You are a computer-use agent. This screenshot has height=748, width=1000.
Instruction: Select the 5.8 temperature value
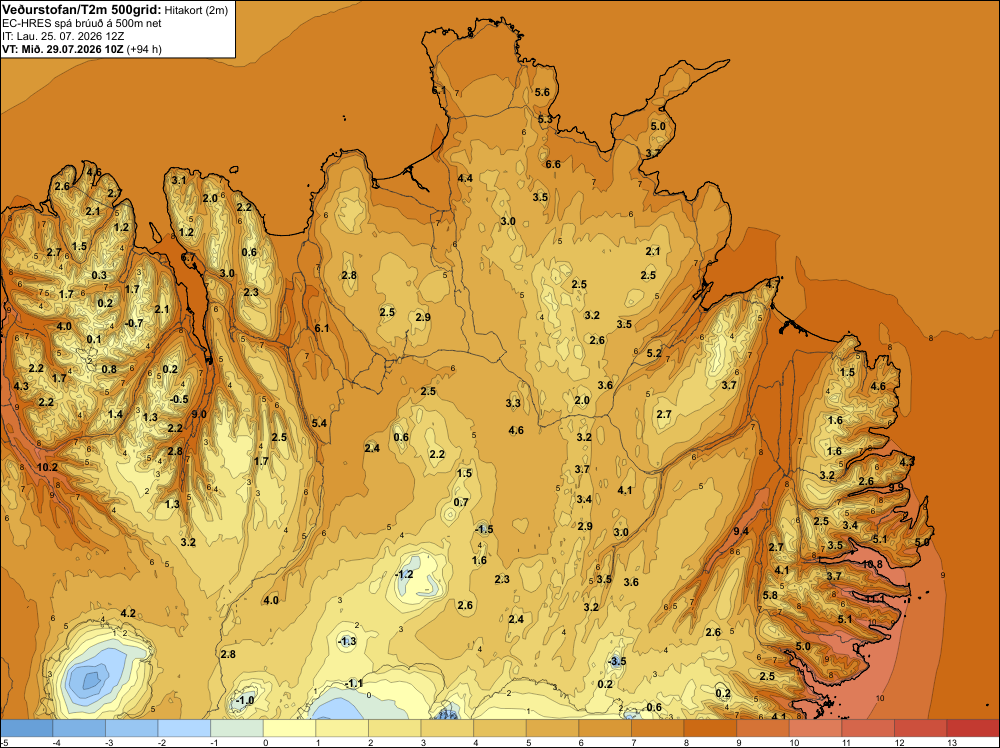pos(770,595)
